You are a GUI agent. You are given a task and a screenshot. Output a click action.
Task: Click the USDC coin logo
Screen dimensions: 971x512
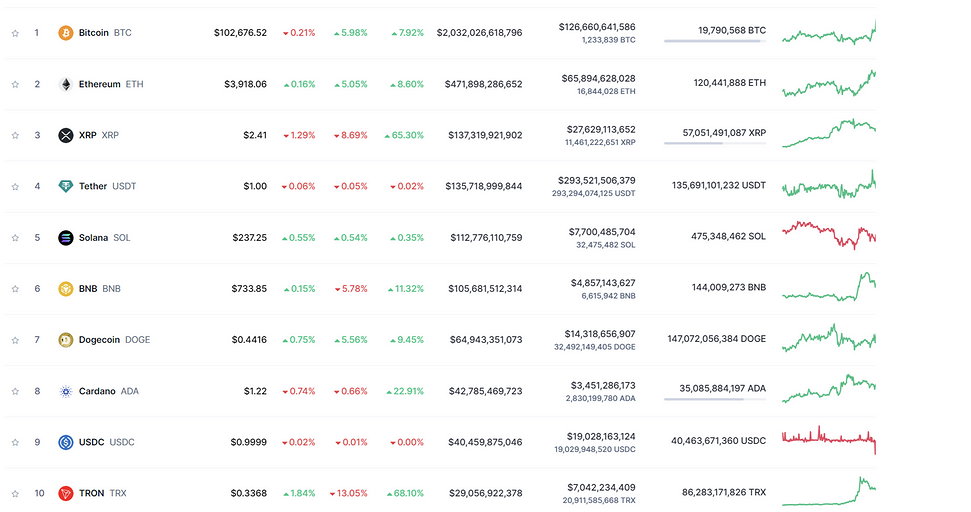(66, 442)
